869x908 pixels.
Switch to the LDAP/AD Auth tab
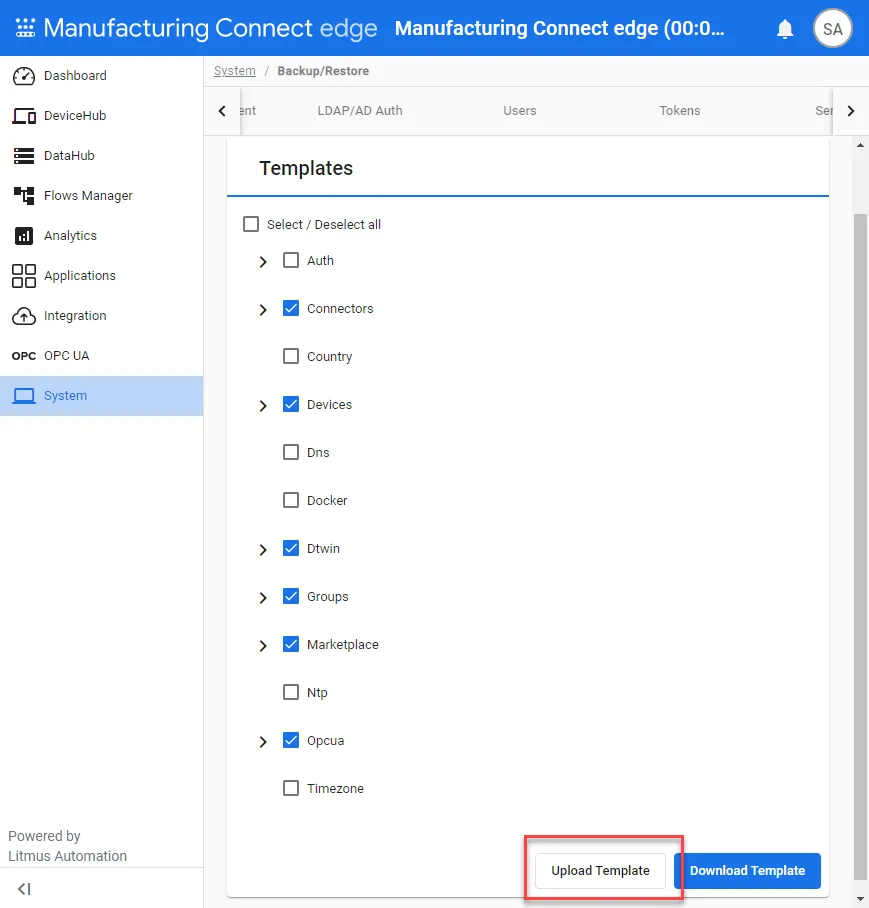point(360,111)
